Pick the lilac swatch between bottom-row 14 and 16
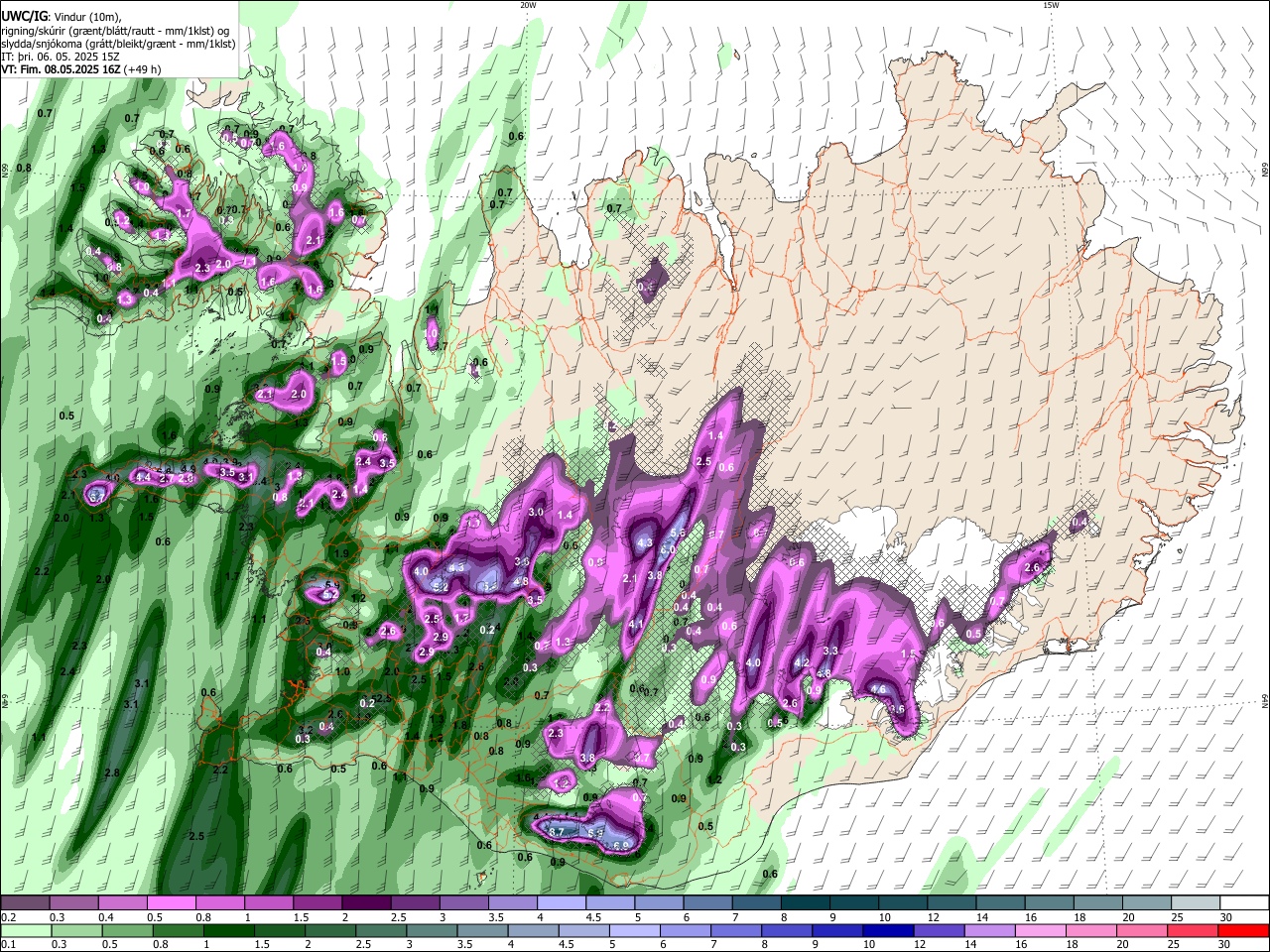The width and height of the screenshot is (1270, 952). click(989, 931)
